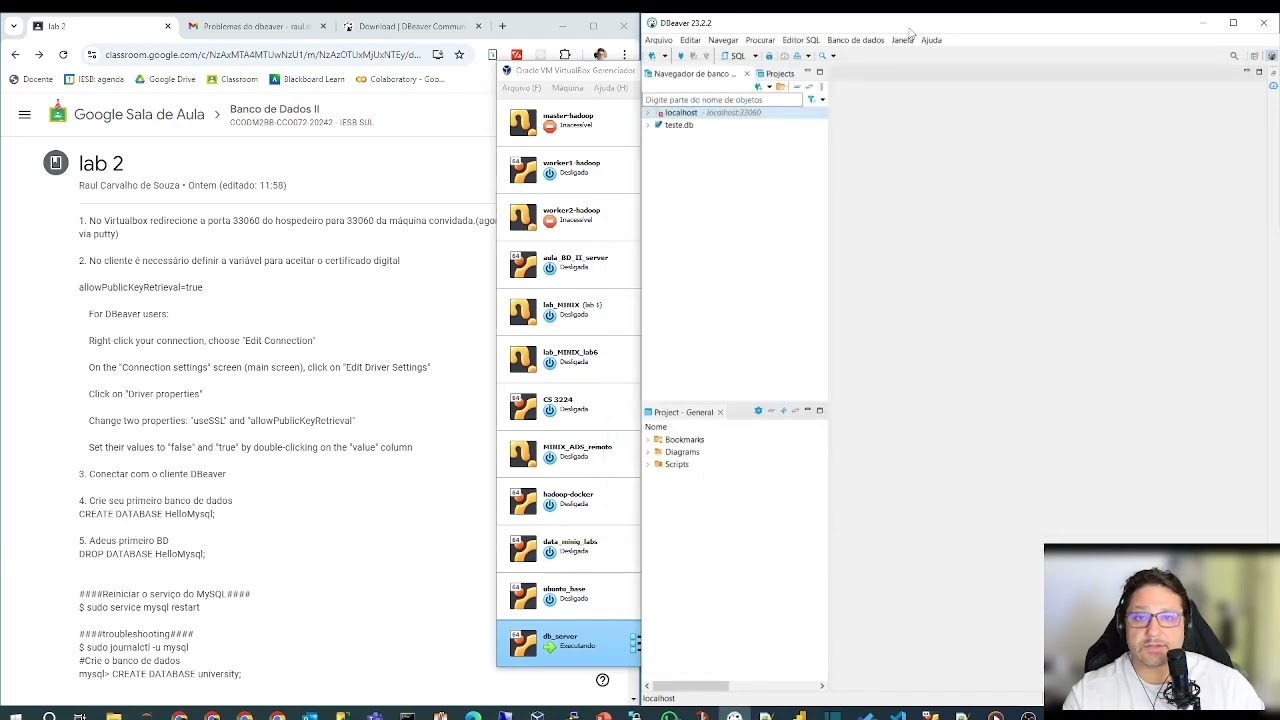Bookmark this page with the star icon
The height and width of the screenshot is (720, 1280).
point(459,55)
